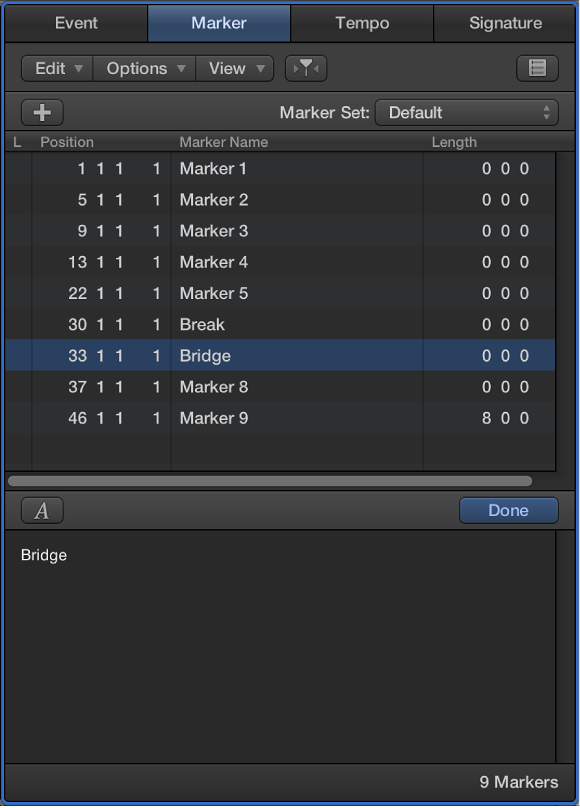Switch to the Tempo tab

361,22
